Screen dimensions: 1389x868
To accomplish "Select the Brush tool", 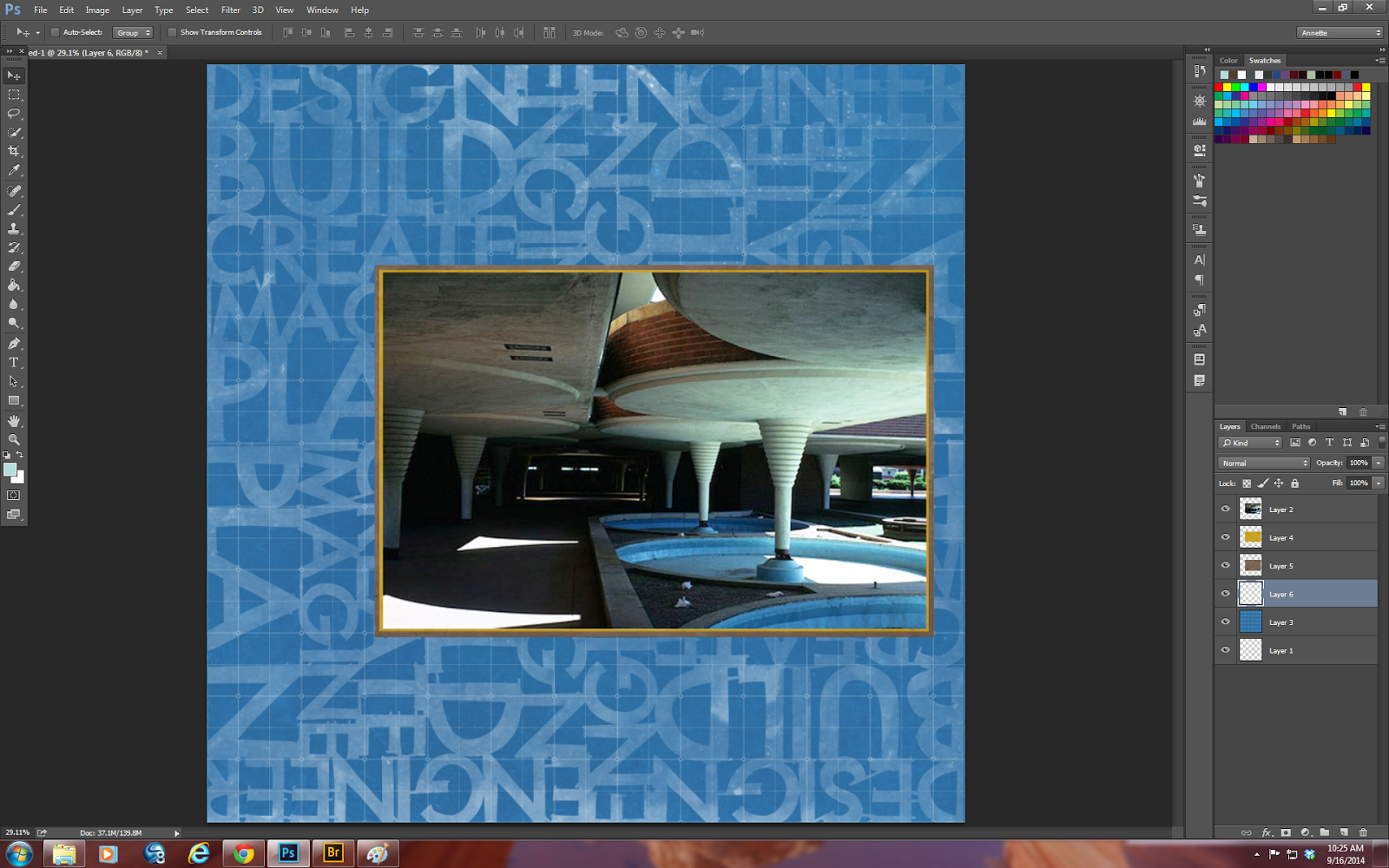I will [x=14, y=210].
